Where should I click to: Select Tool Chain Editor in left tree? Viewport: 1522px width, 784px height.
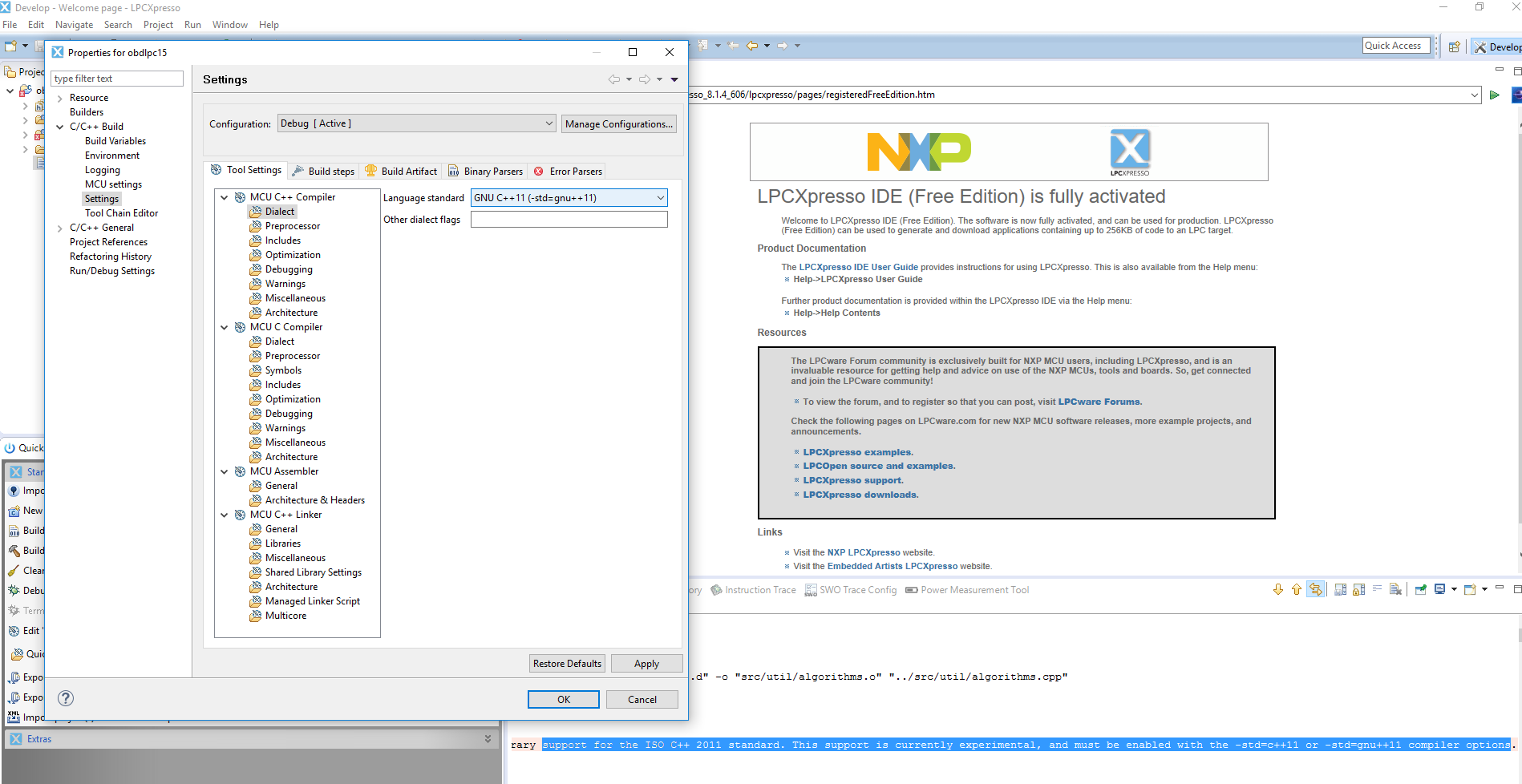pyautogui.click(x=121, y=213)
